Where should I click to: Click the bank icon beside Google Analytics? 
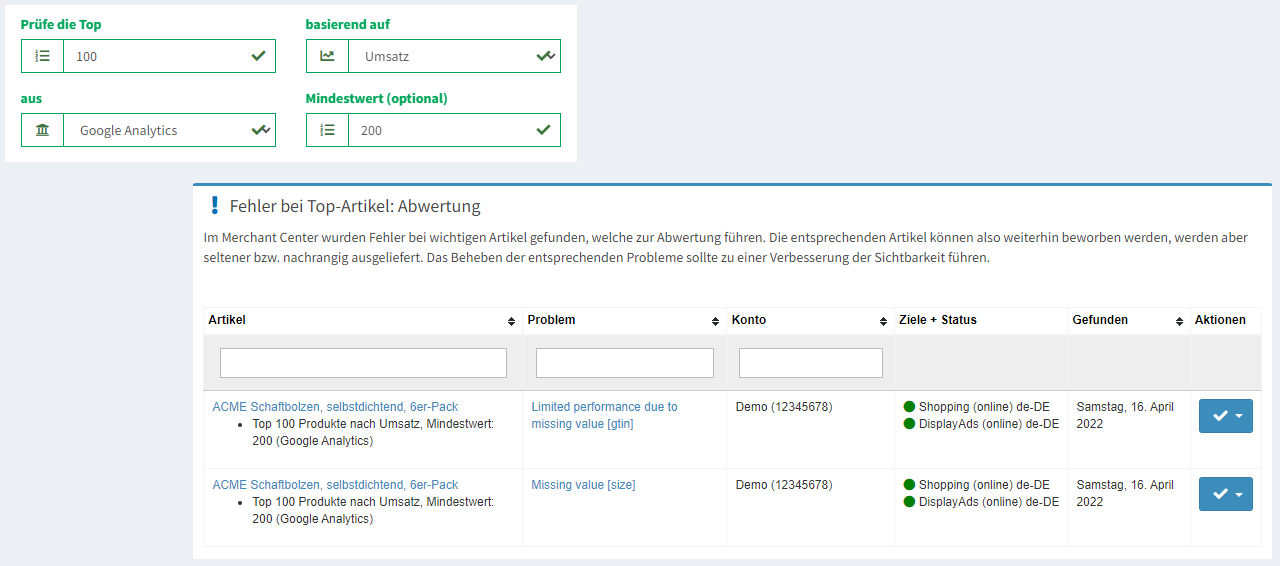(42, 131)
